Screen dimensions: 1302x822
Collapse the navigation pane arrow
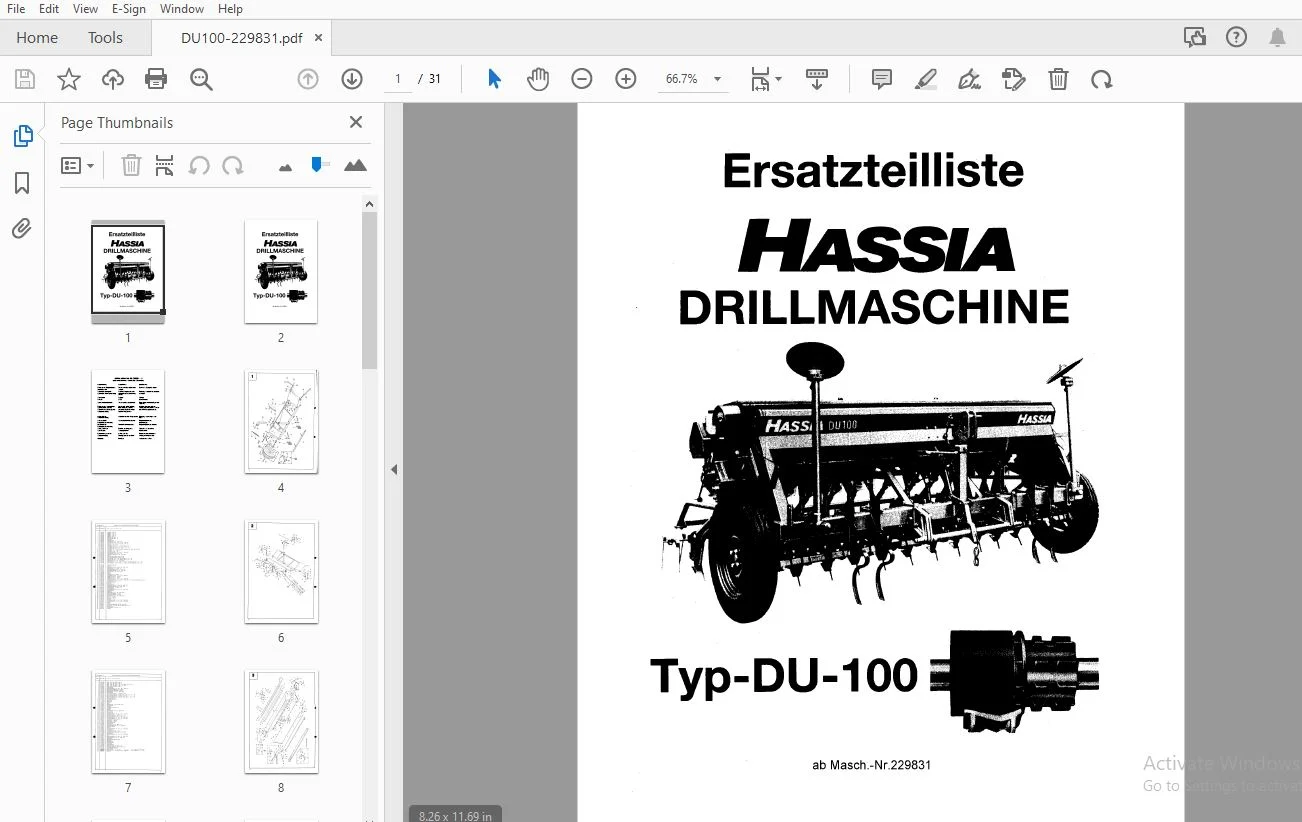(x=394, y=469)
